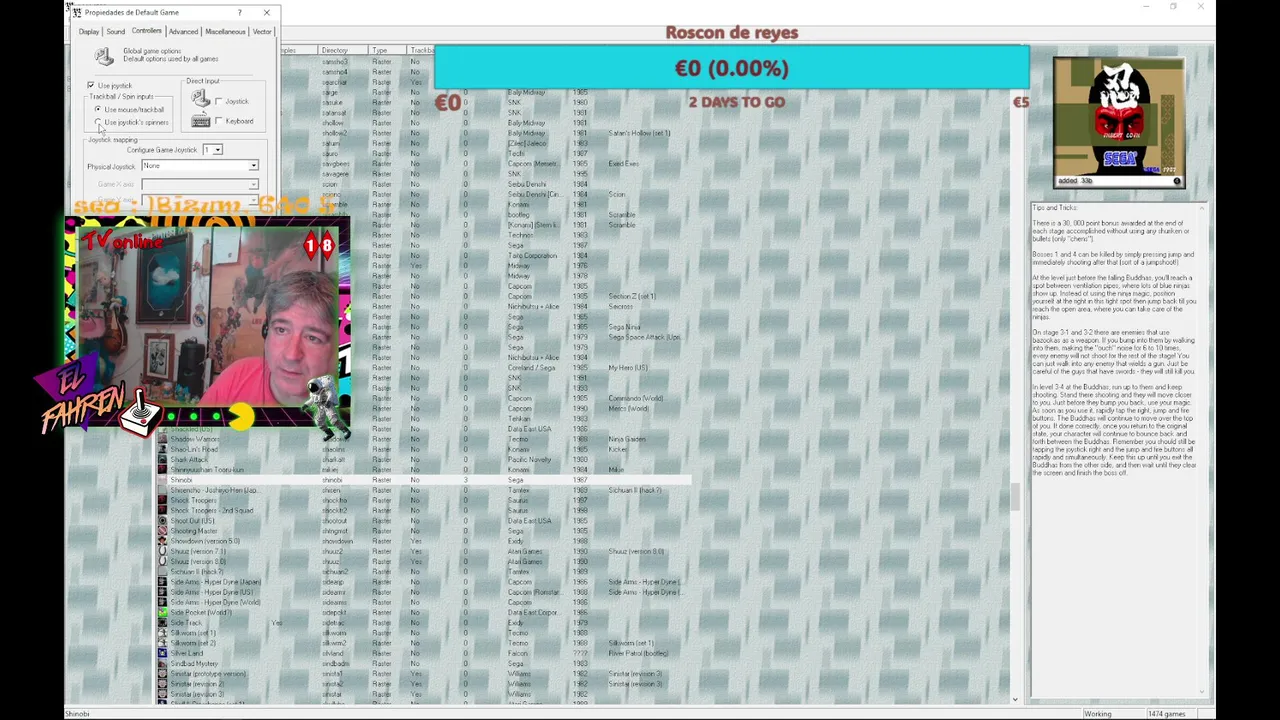This screenshot has height=720, width=1280.
Task: Click the Shoot Out (US) game icon
Action: click(x=162, y=521)
